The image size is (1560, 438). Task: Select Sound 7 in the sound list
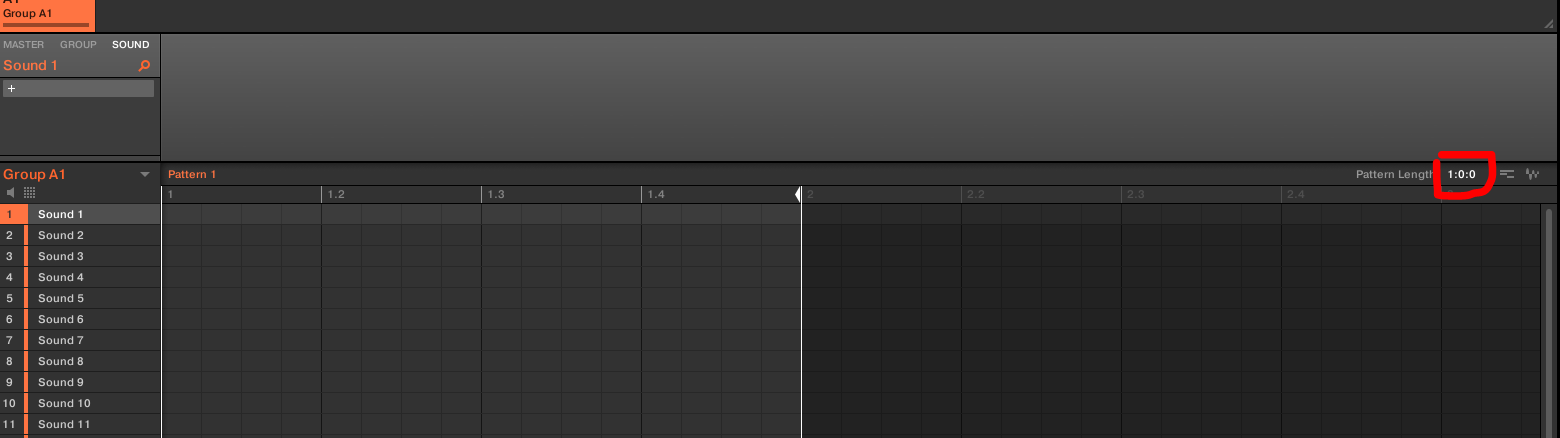click(x=61, y=340)
